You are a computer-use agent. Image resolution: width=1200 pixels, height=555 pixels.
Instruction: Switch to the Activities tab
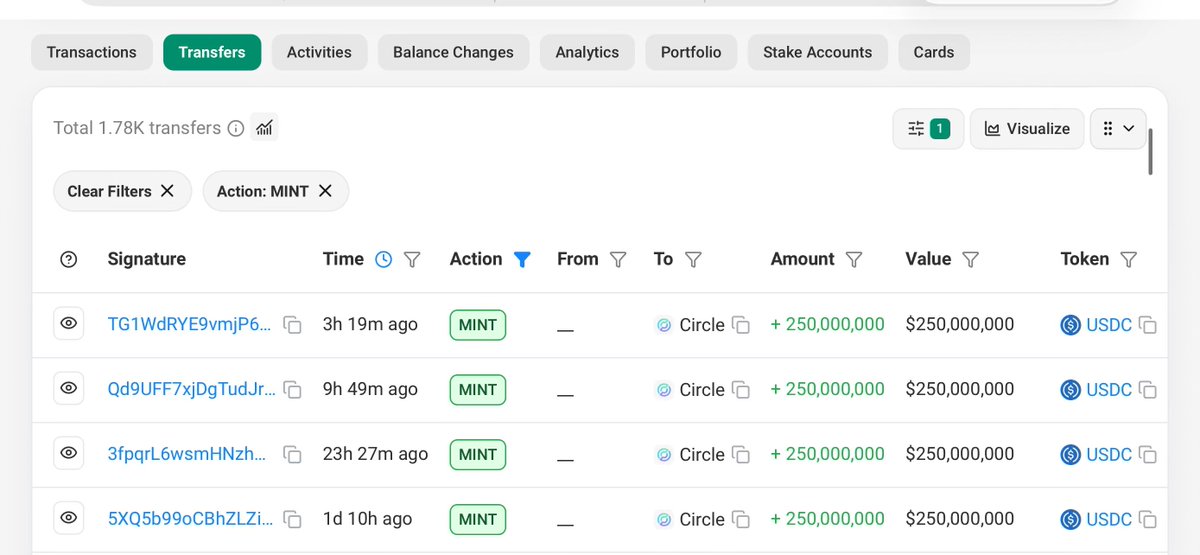coord(319,52)
